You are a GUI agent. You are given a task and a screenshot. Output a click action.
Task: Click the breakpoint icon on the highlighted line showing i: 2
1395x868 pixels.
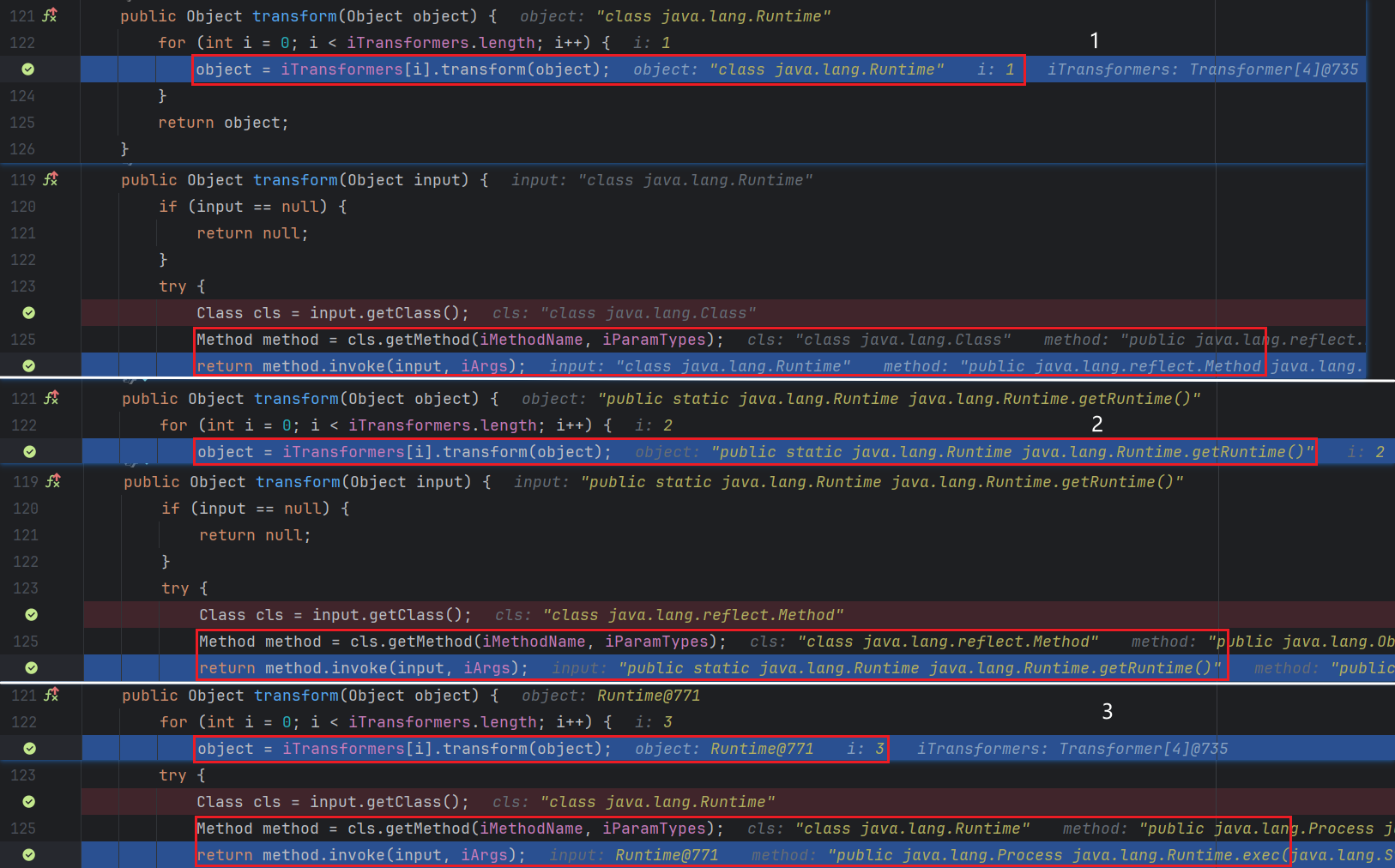(x=30, y=452)
